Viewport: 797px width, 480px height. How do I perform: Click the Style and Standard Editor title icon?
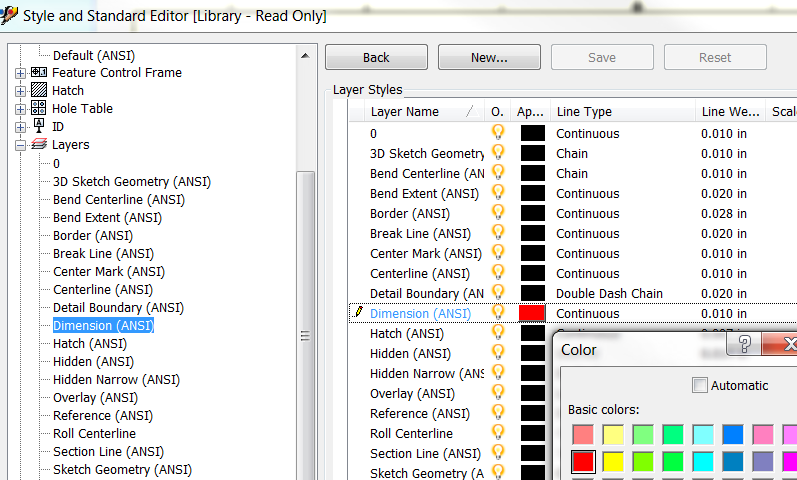(9, 15)
